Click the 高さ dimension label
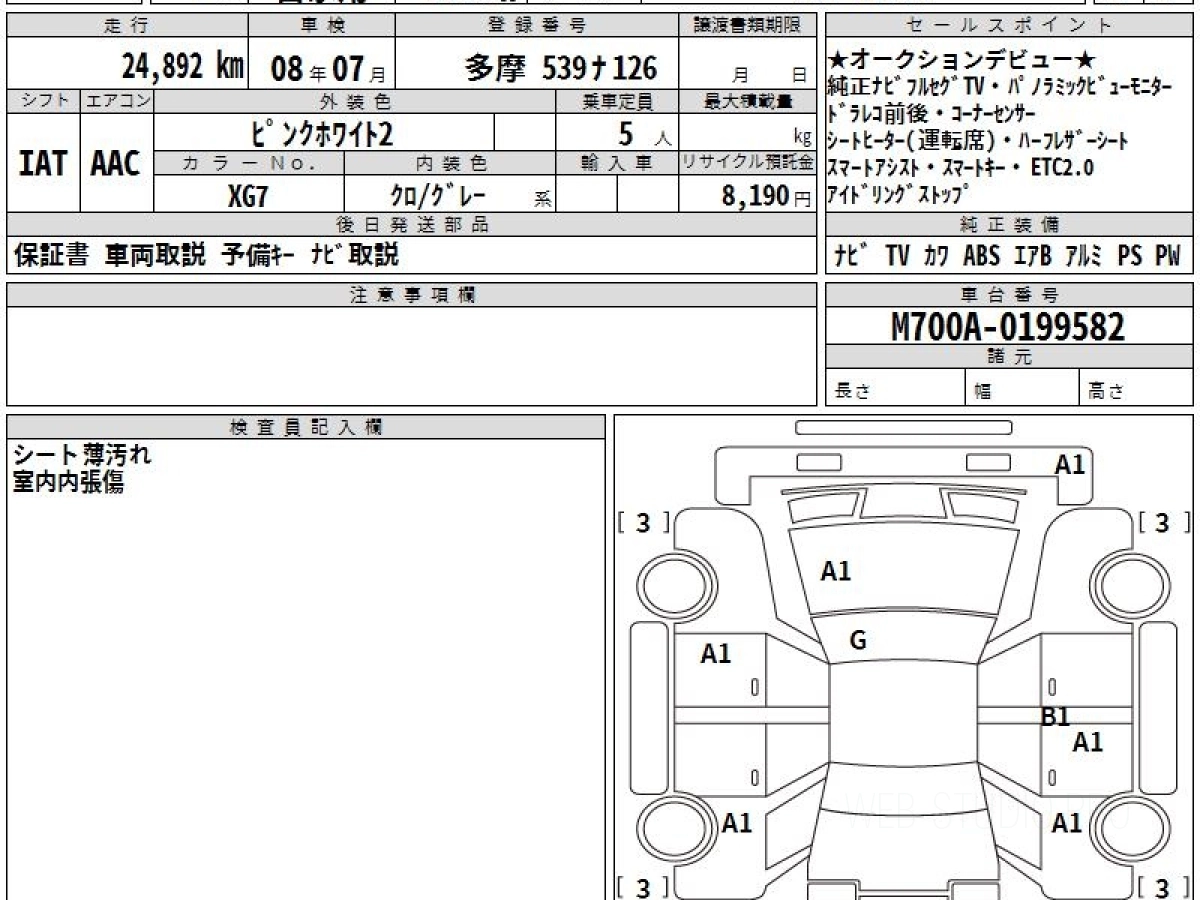The height and width of the screenshot is (900, 1200). click(x=1107, y=392)
